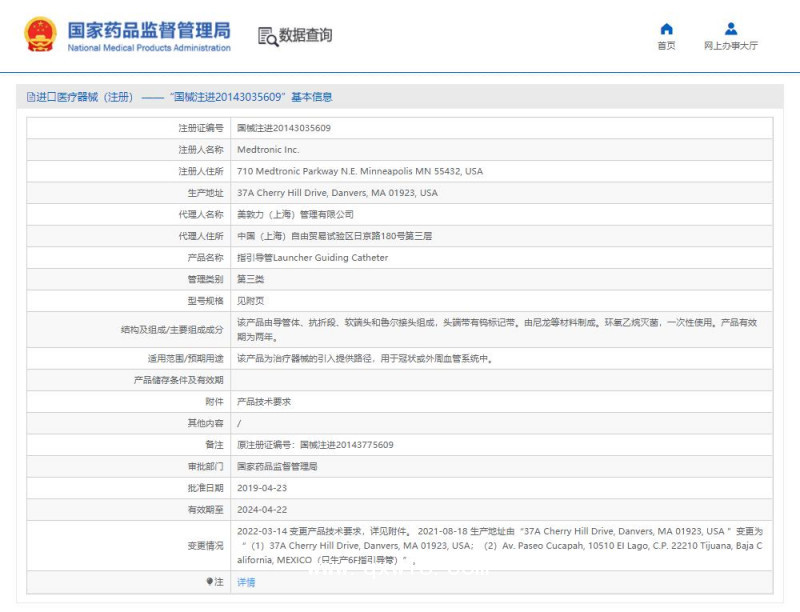This screenshot has width=800, height=612.
Task: Click the NMPA national emblem logo
Action: (x=38, y=31)
